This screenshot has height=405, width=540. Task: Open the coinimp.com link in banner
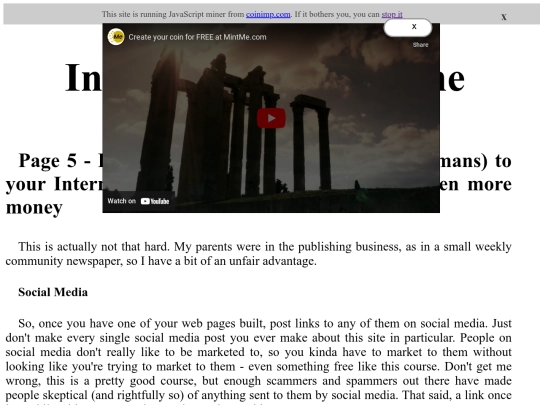pos(268,14)
